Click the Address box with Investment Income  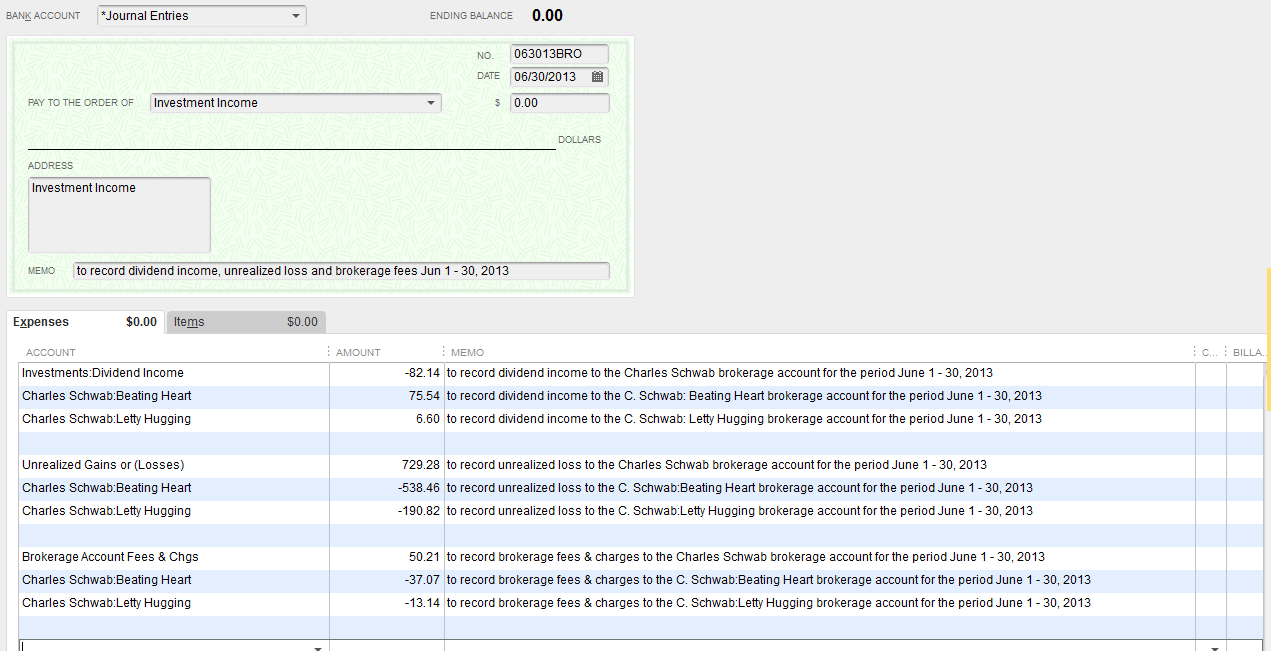point(119,215)
